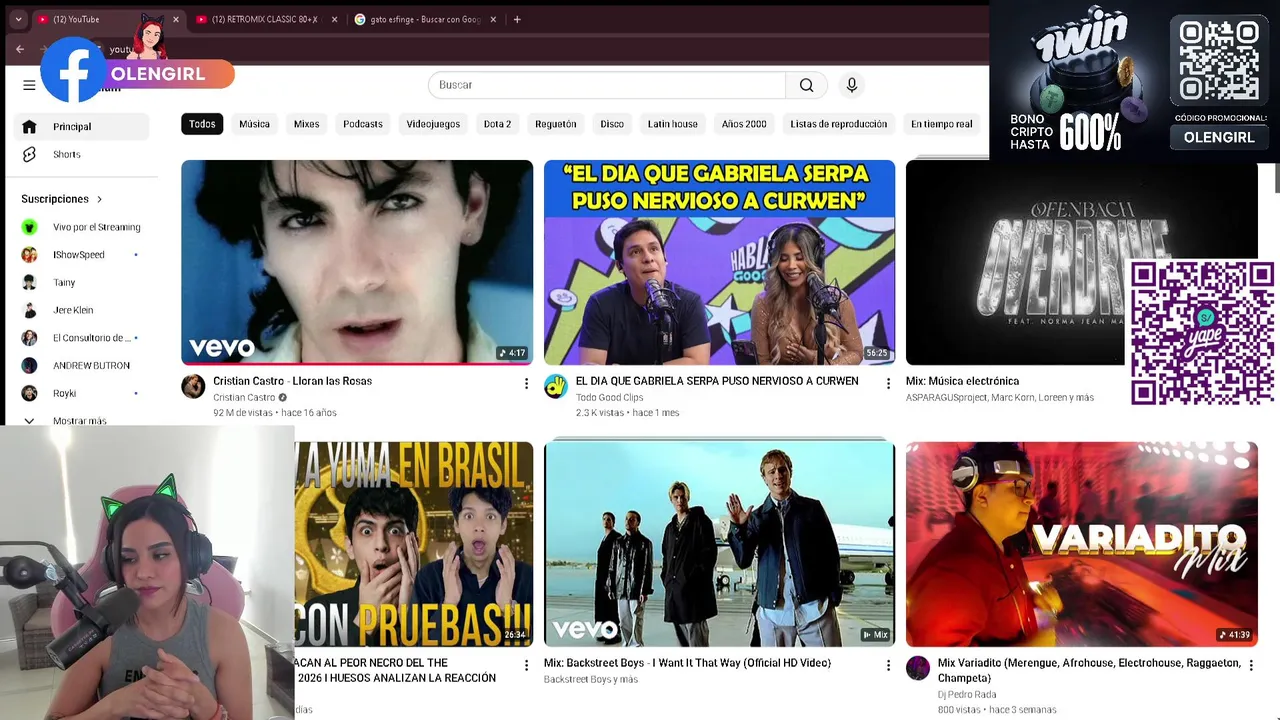This screenshot has width=1280, height=720.
Task: Select the Disco filter chip
Action: pos(612,124)
